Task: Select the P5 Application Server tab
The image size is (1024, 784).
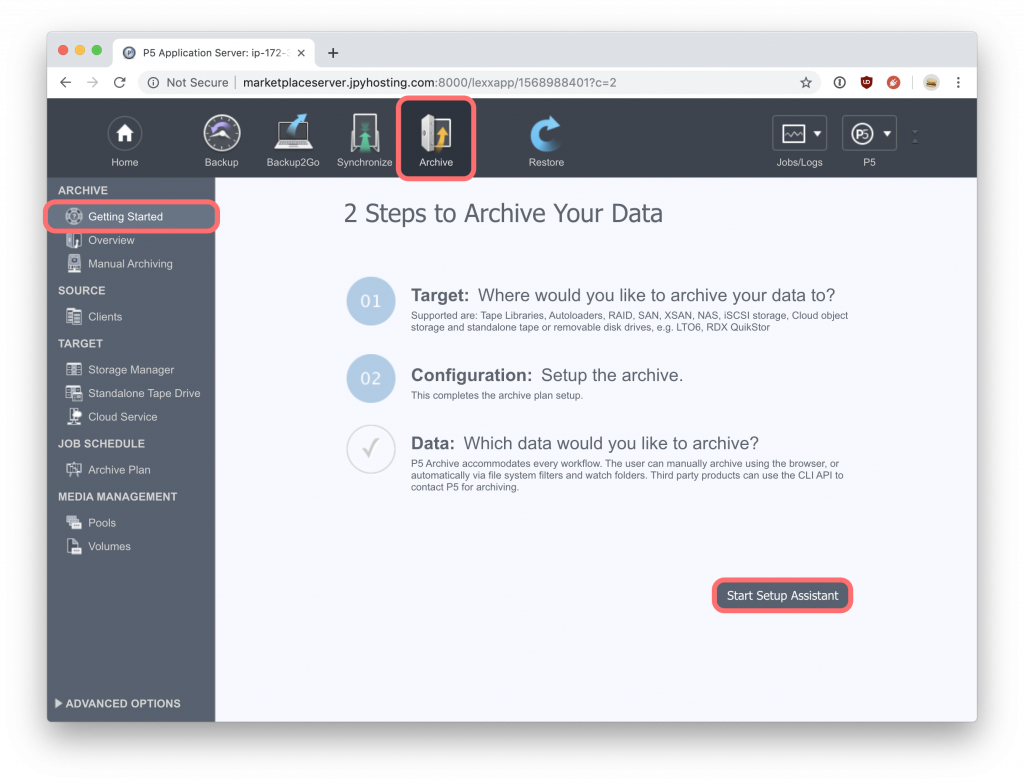Action: [x=214, y=53]
